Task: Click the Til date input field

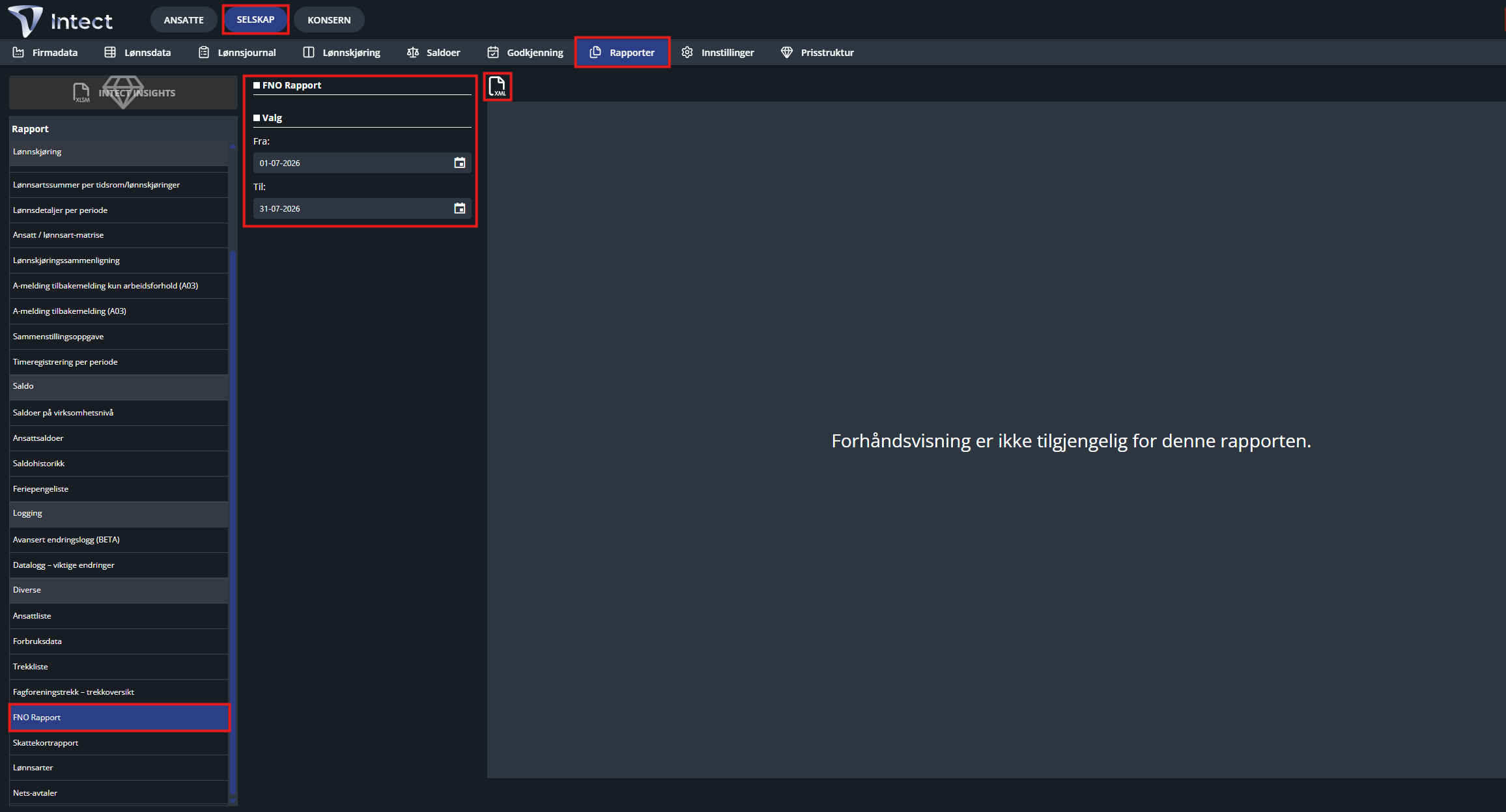Action: (x=362, y=208)
